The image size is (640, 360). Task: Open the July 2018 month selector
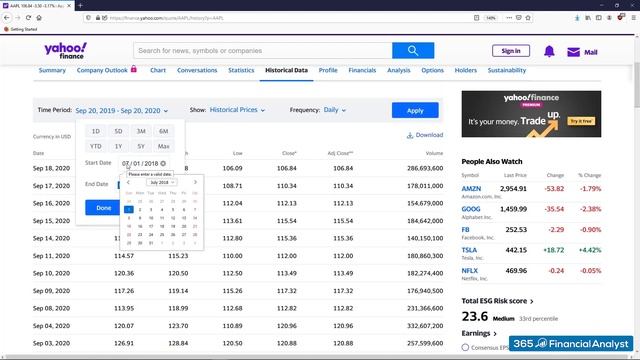coord(162,182)
